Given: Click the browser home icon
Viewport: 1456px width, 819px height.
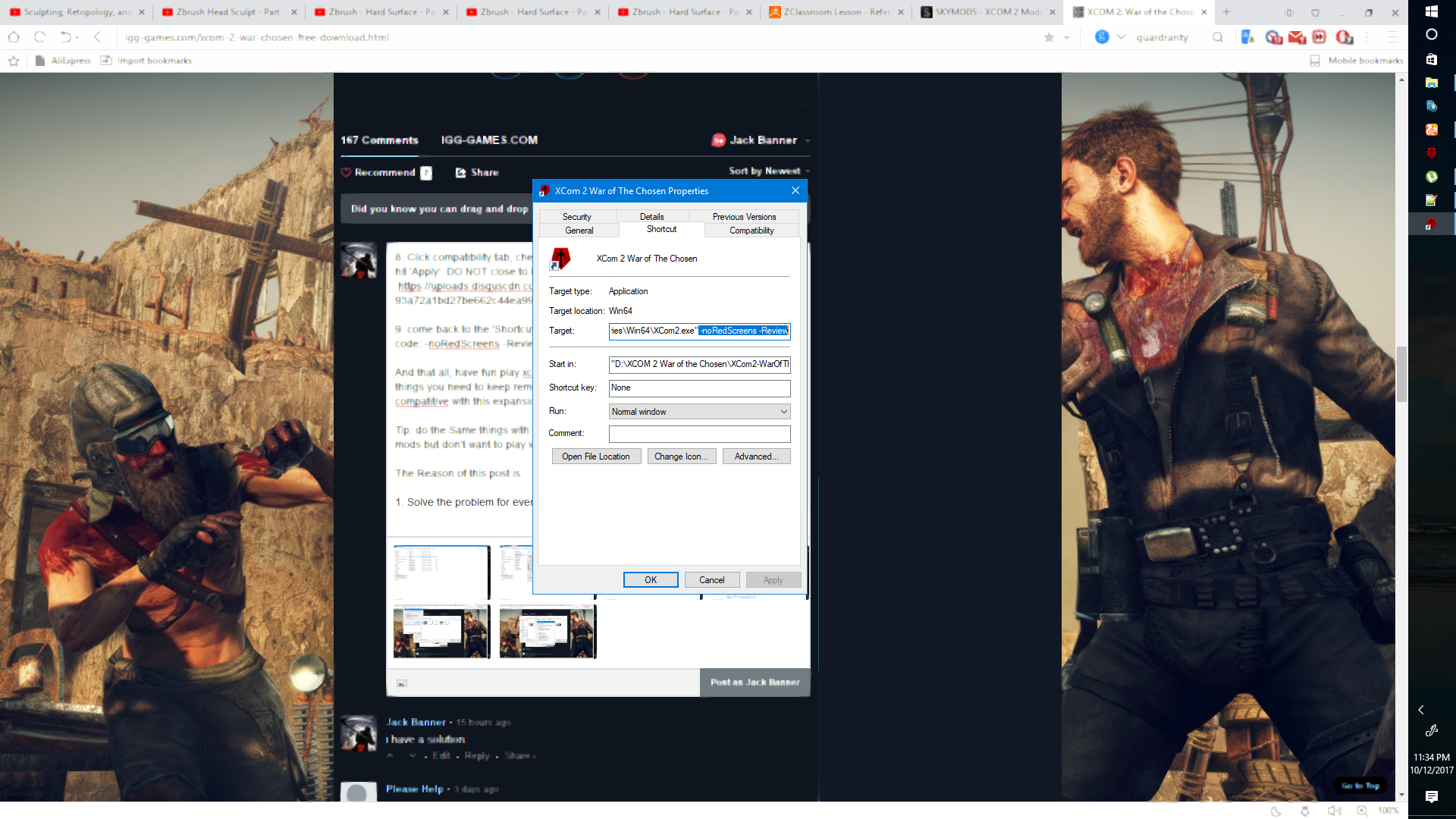Looking at the screenshot, I should pyautogui.click(x=14, y=37).
